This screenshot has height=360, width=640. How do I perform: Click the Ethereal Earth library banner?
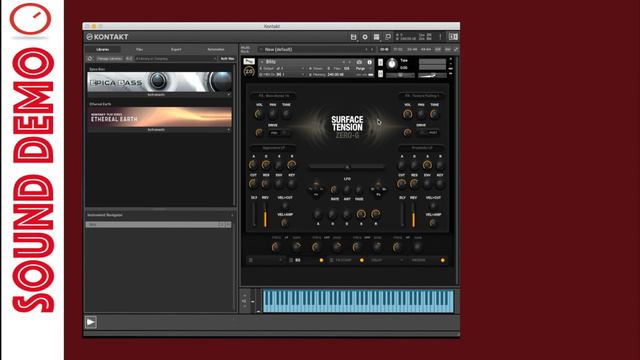point(160,117)
